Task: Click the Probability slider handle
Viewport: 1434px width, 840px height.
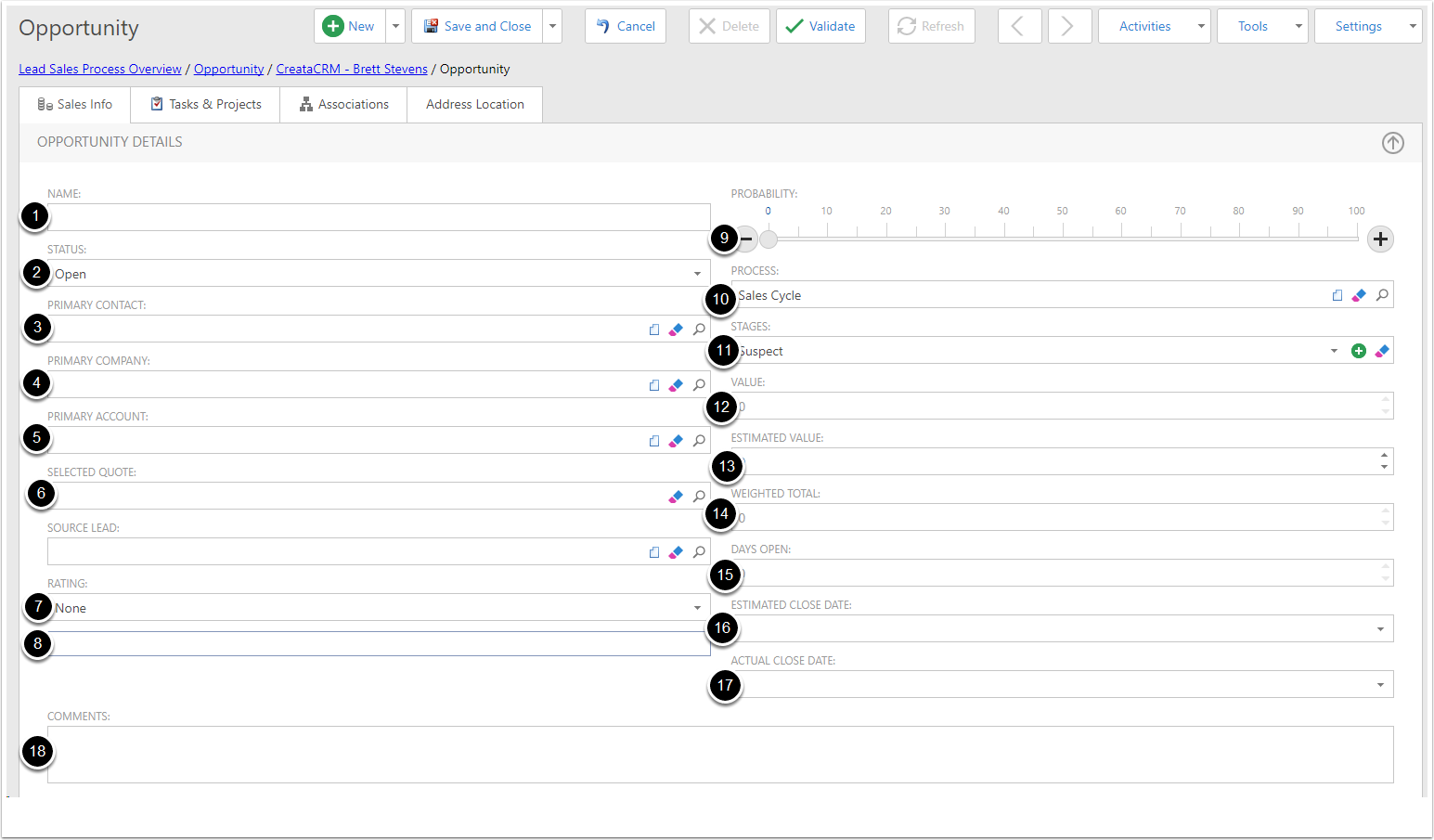Action: (x=769, y=239)
